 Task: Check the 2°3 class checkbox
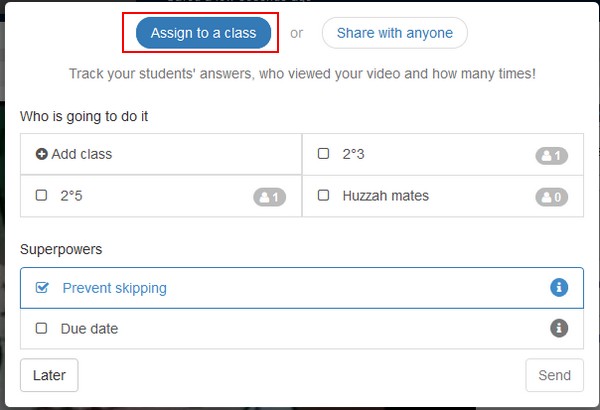click(323, 154)
